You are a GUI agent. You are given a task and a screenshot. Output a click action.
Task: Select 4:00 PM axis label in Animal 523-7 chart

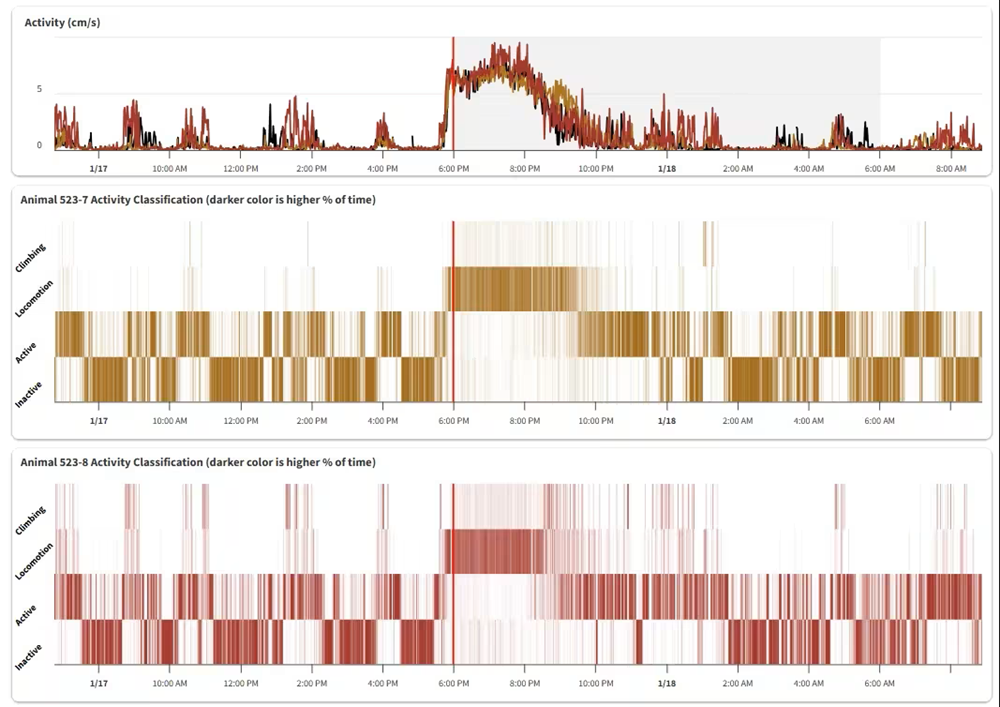click(383, 421)
